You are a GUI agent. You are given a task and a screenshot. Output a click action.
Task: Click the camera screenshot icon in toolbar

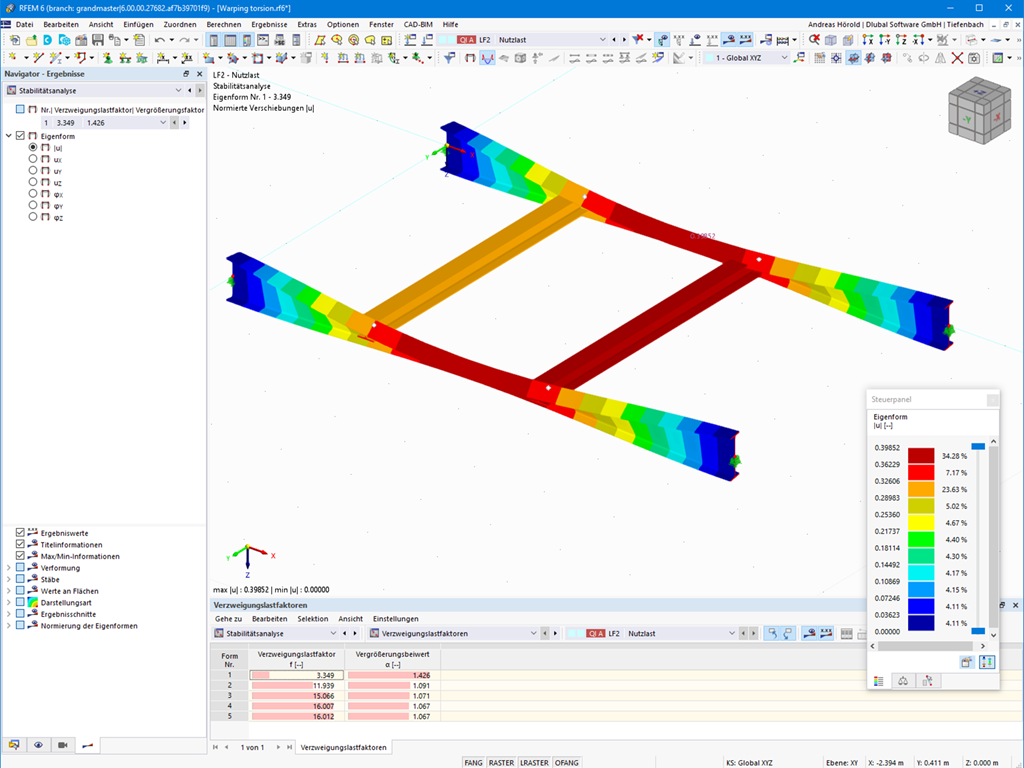click(973, 58)
